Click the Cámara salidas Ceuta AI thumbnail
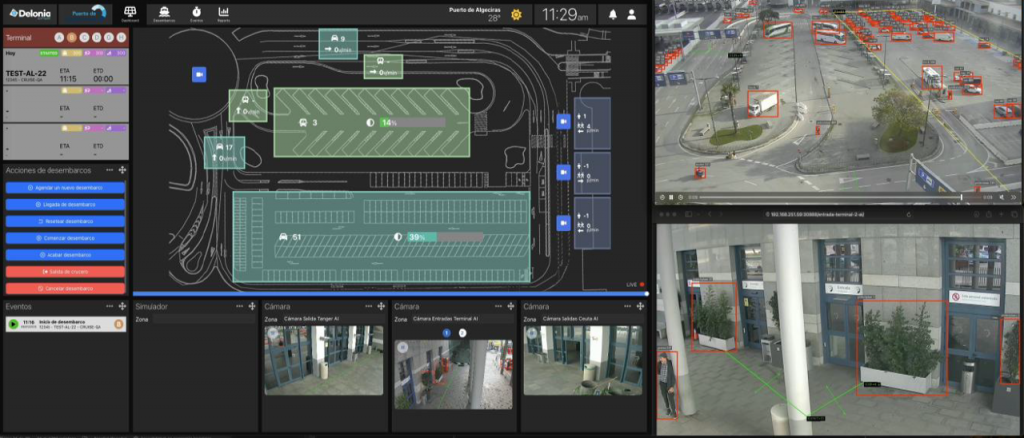 tap(582, 360)
